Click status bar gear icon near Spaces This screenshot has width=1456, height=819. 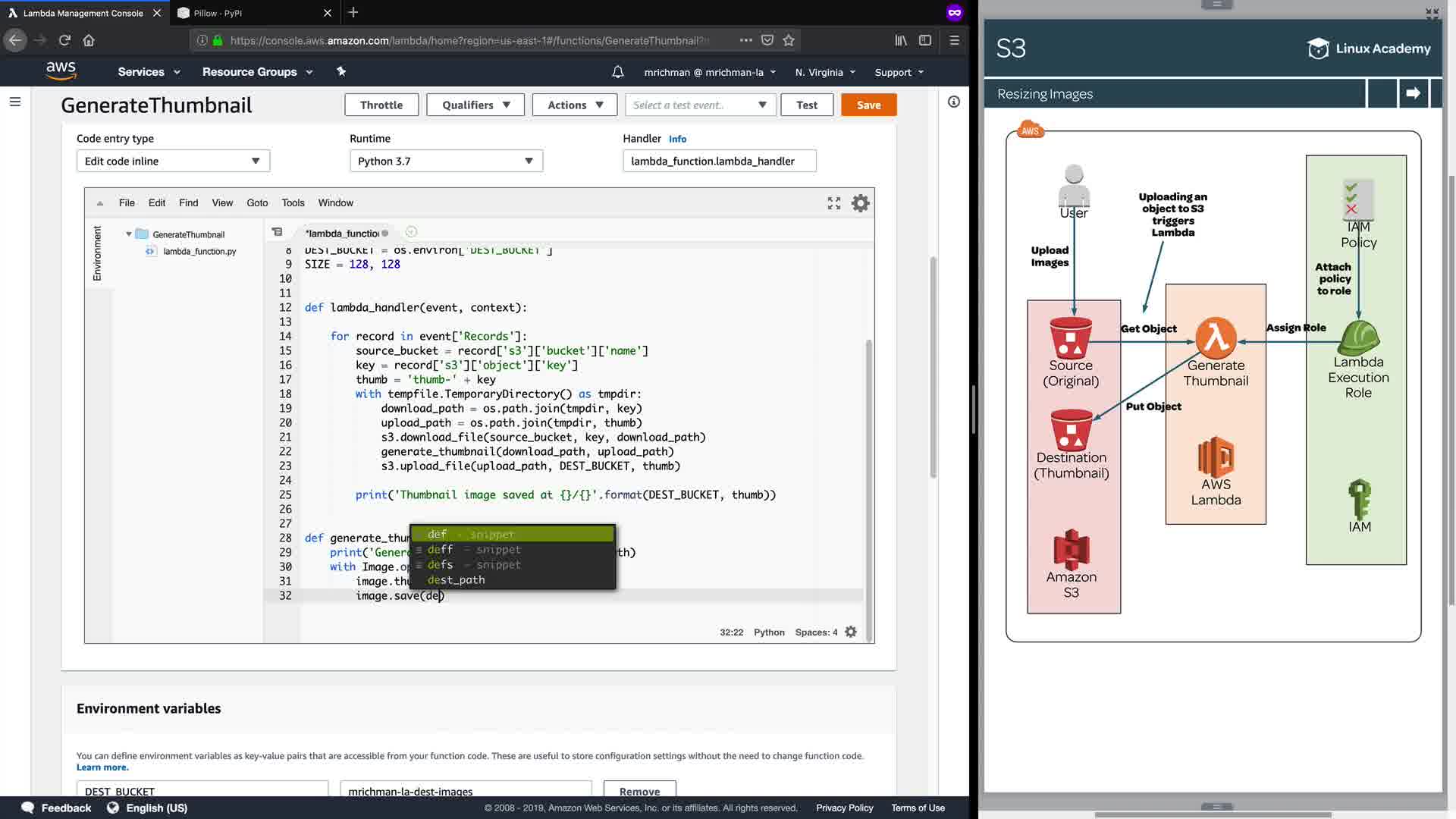click(x=851, y=632)
